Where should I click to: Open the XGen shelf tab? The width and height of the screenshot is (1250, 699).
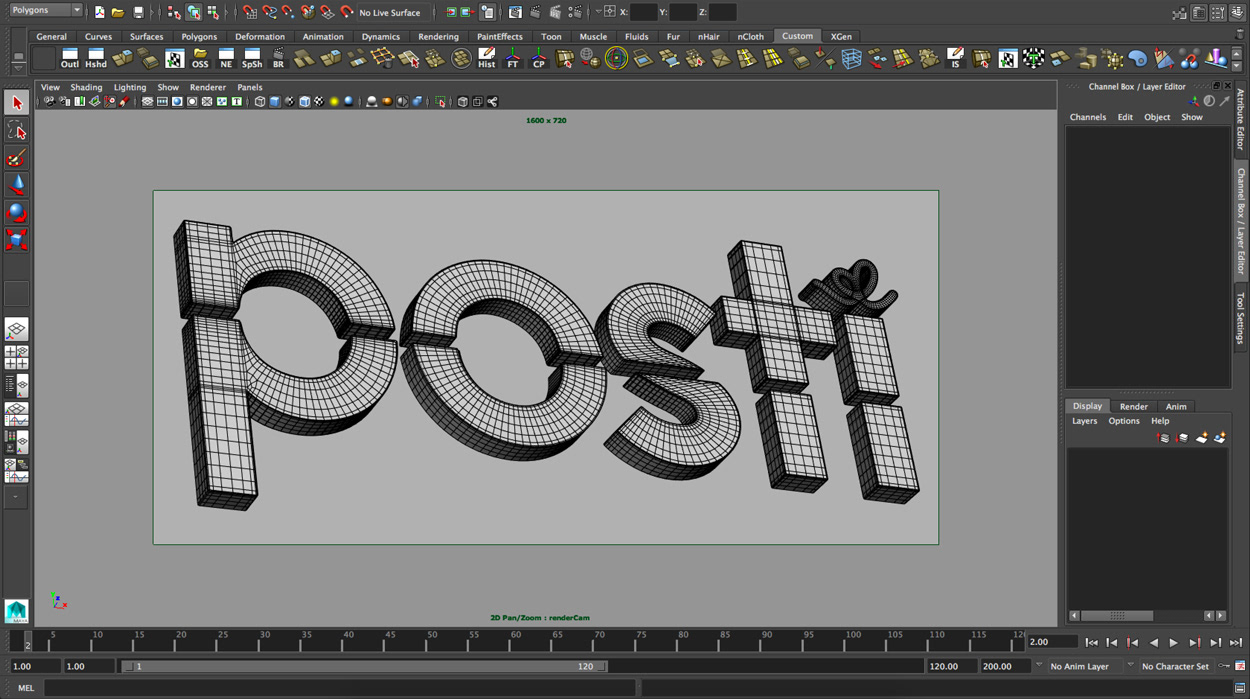tap(841, 36)
